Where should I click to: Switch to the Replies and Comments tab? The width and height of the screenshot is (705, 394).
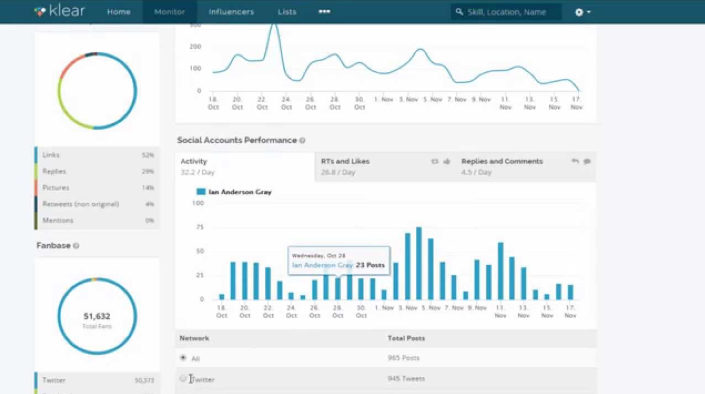pyautogui.click(x=526, y=167)
